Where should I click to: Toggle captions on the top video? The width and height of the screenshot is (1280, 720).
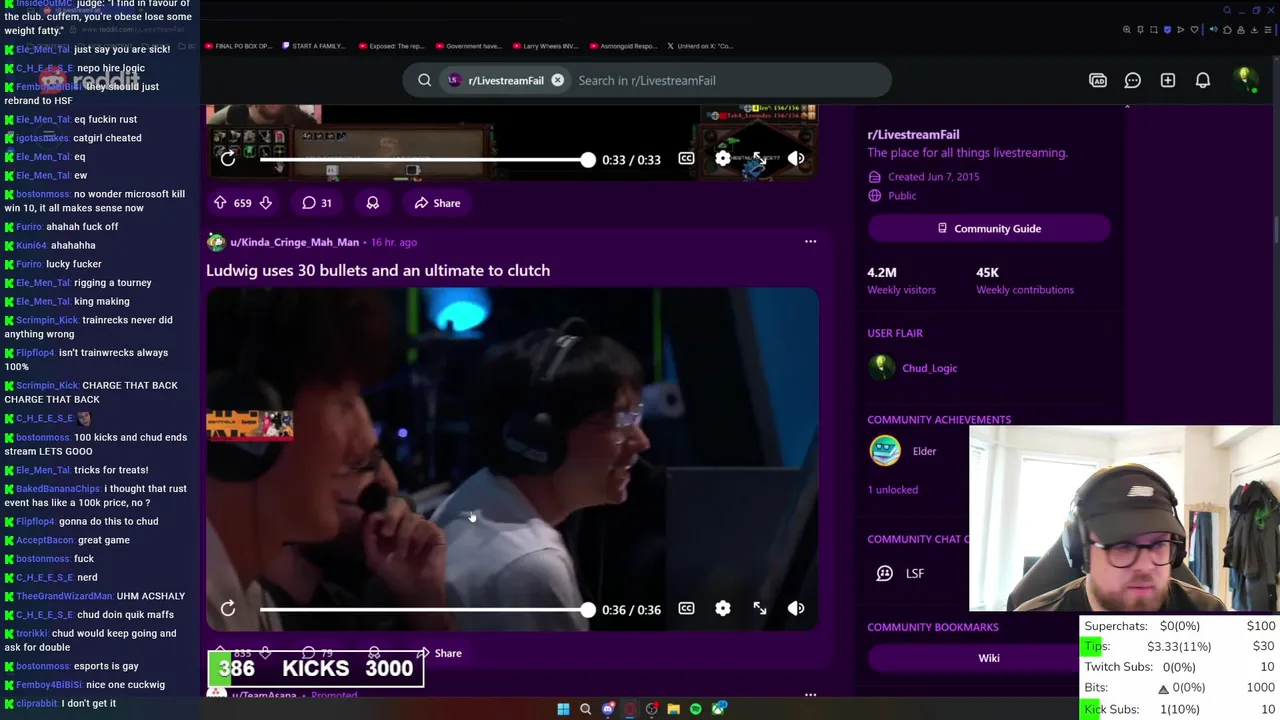(686, 159)
